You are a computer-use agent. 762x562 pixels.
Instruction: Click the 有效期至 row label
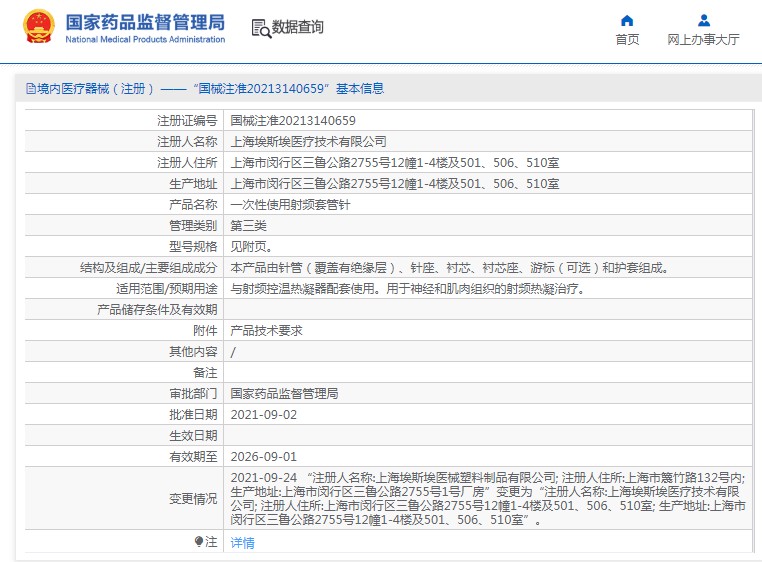193,457
